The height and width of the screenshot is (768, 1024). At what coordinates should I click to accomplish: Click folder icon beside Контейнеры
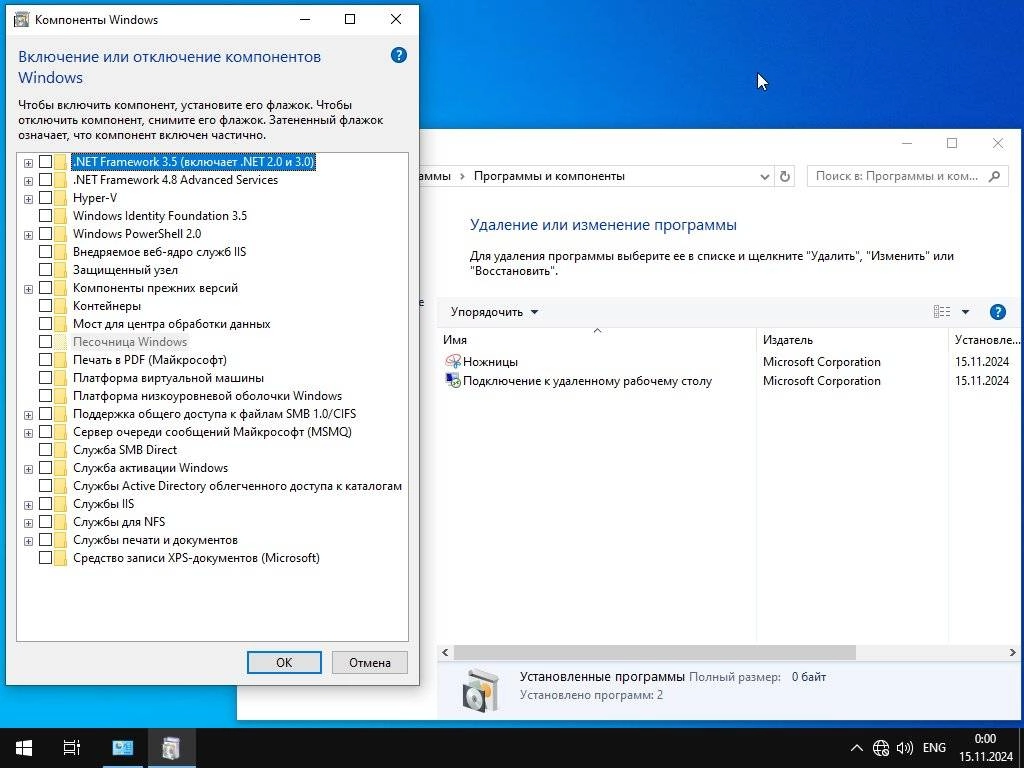(x=61, y=306)
